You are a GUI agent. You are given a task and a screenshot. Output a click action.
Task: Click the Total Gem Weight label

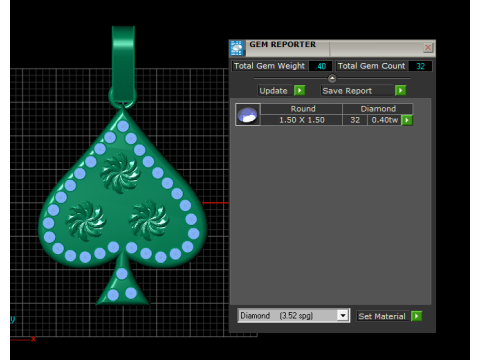(x=269, y=66)
